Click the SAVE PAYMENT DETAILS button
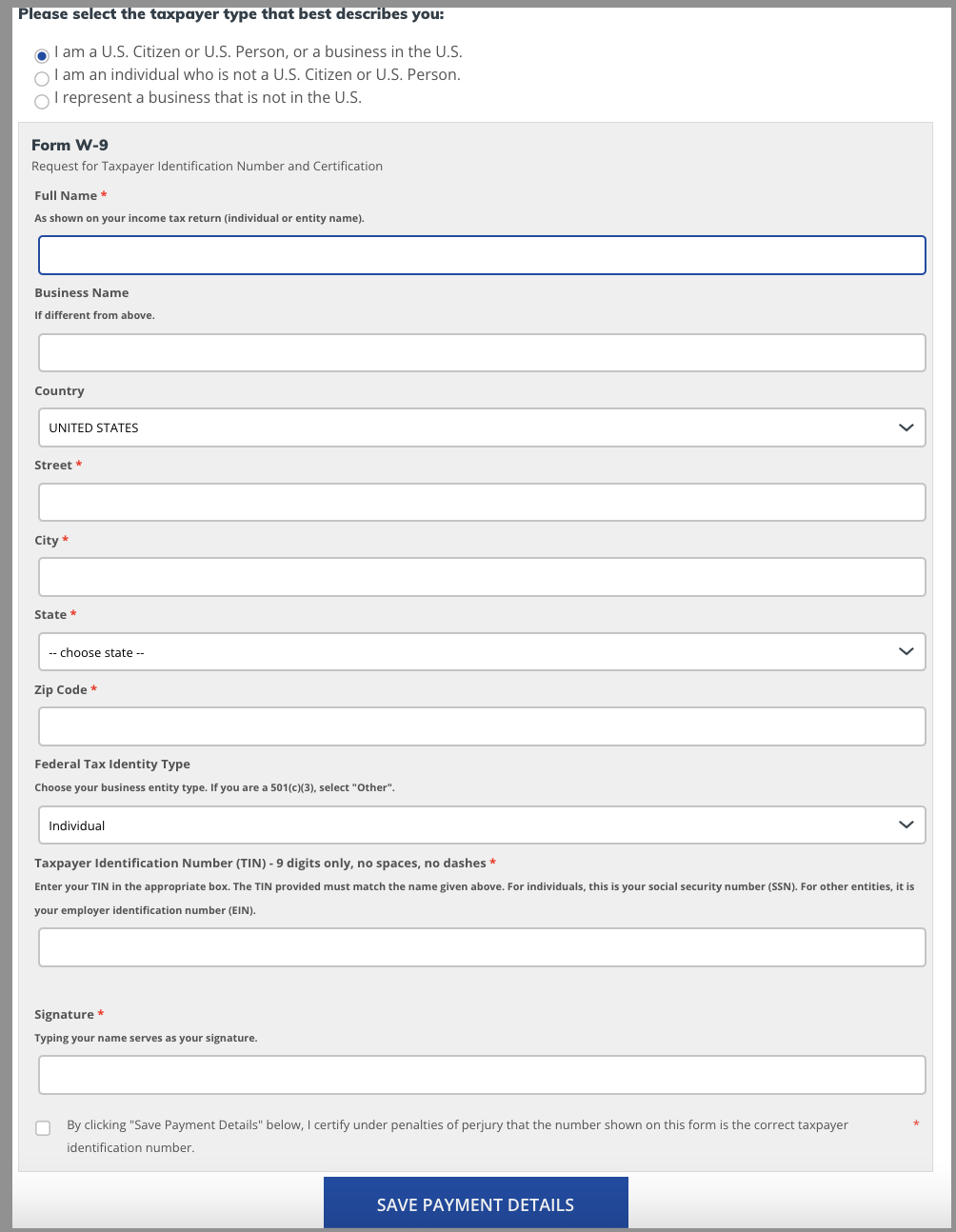Screen dimensions: 956x1232 pos(475,1202)
